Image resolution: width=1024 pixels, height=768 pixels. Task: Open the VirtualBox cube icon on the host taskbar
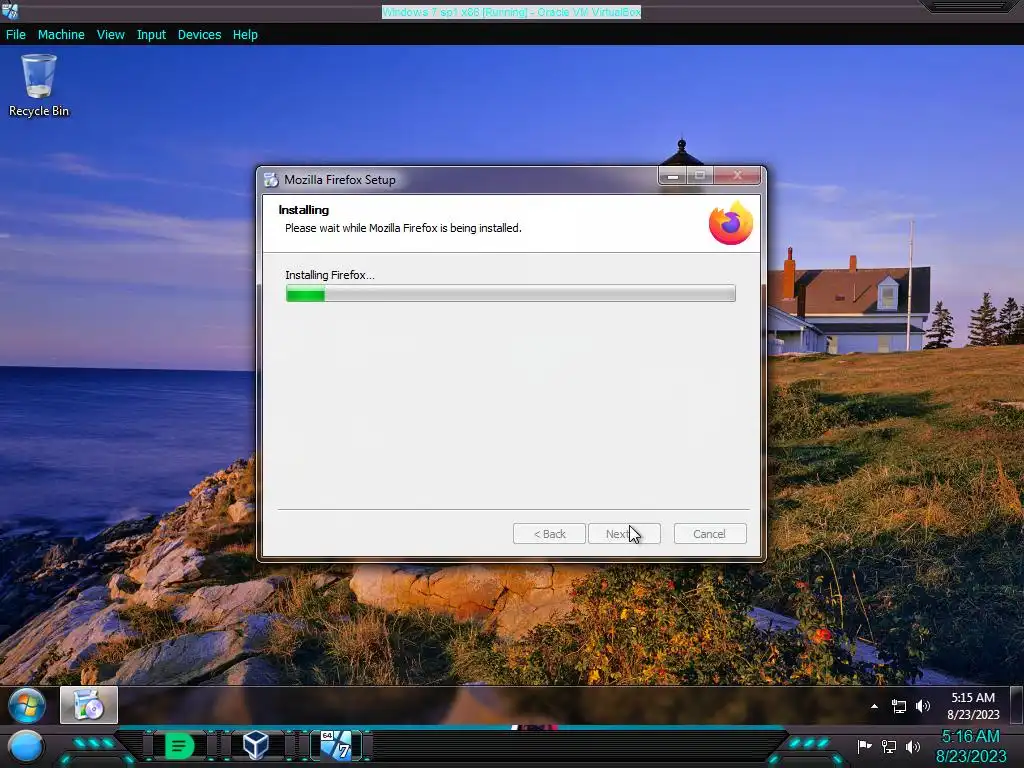pyautogui.click(x=255, y=745)
